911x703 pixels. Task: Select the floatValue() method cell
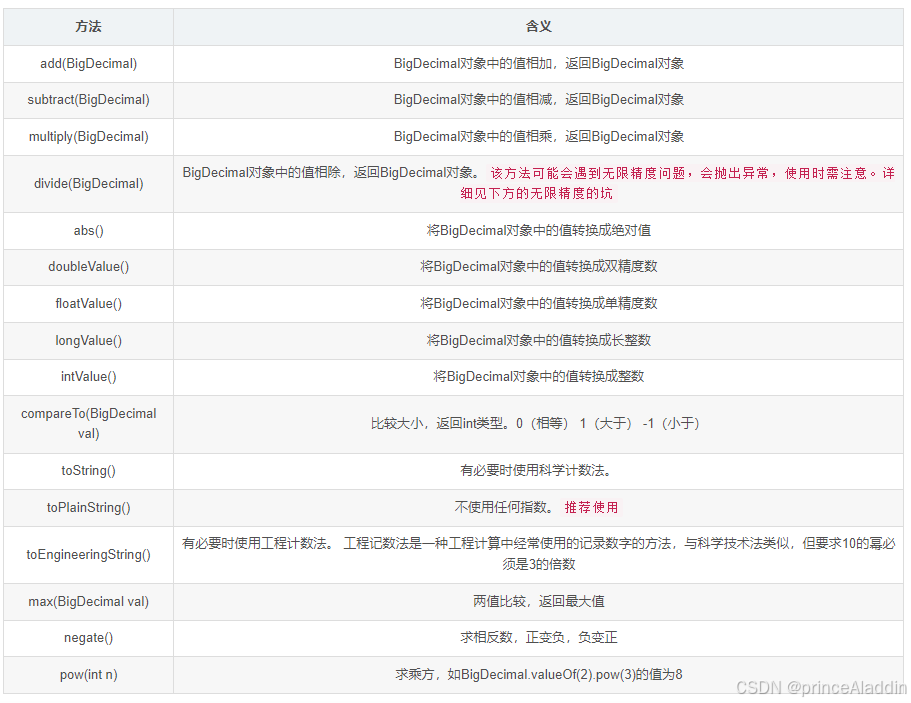point(88,303)
